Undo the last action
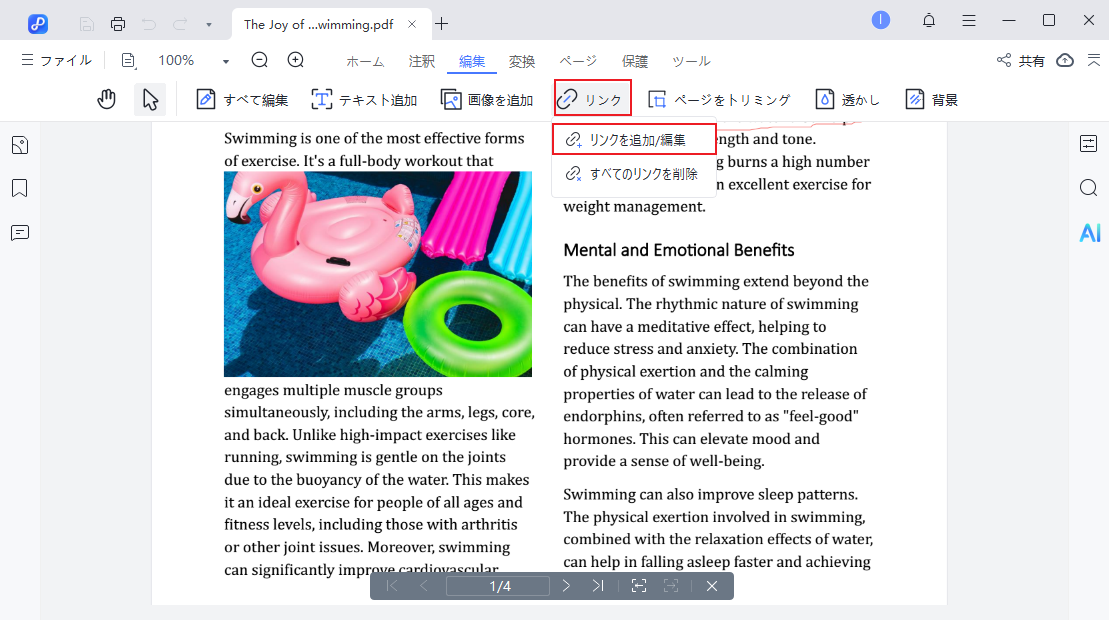Image resolution: width=1109 pixels, height=620 pixels. click(x=149, y=24)
